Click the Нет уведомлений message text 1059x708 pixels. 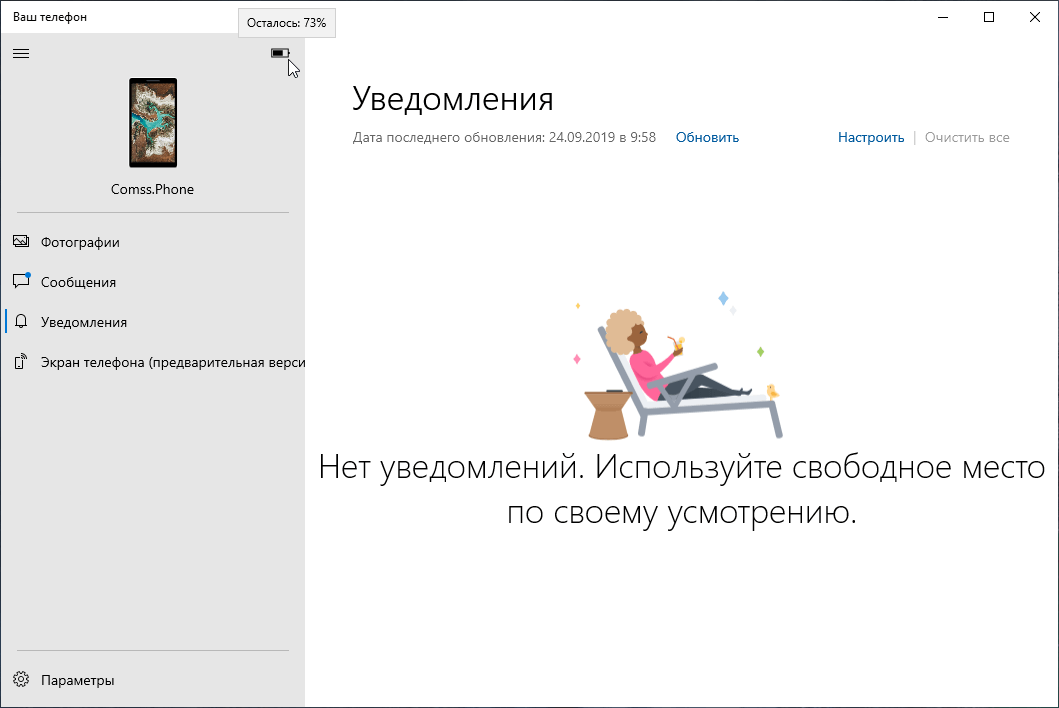tap(681, 489)
